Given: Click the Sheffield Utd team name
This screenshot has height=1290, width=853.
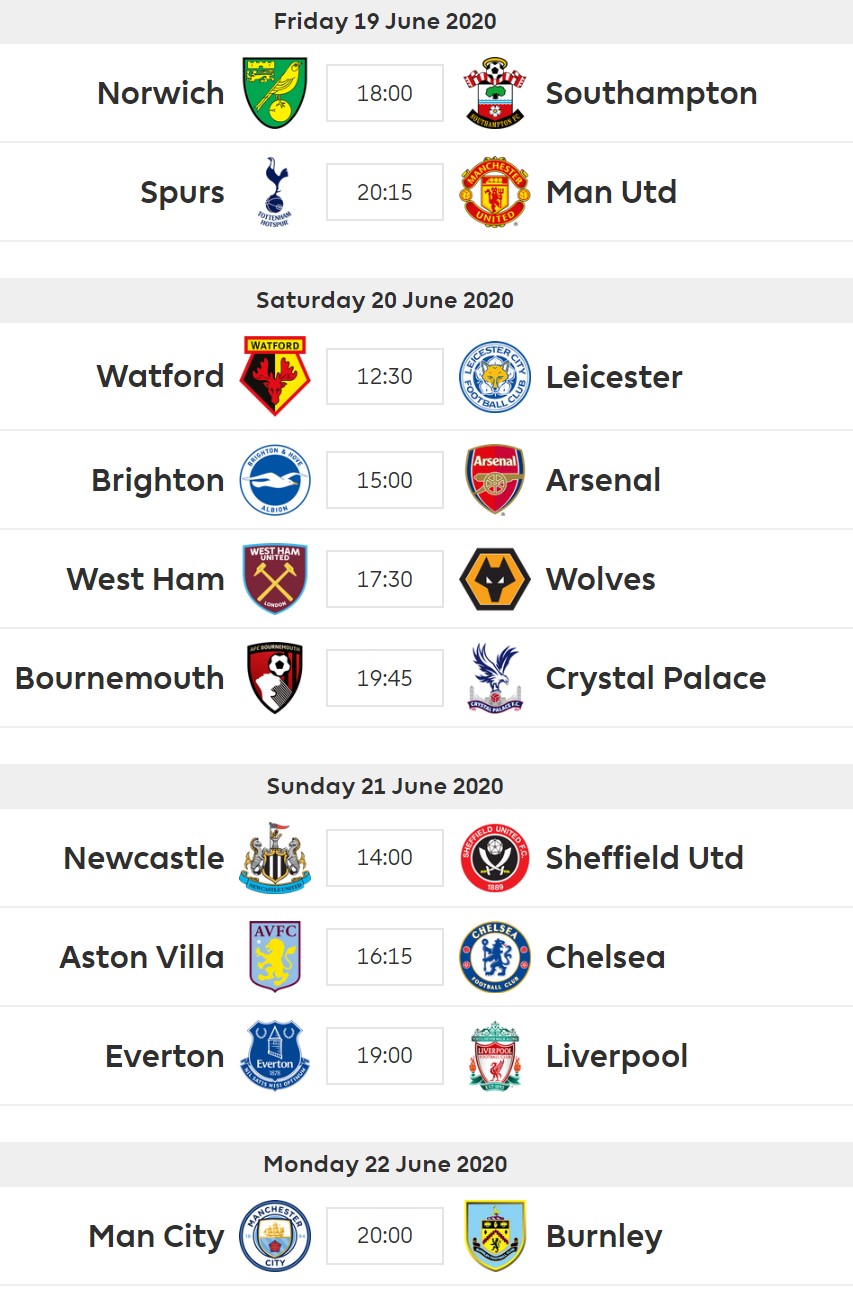Looking at the screenshot, I should (644, 858).
